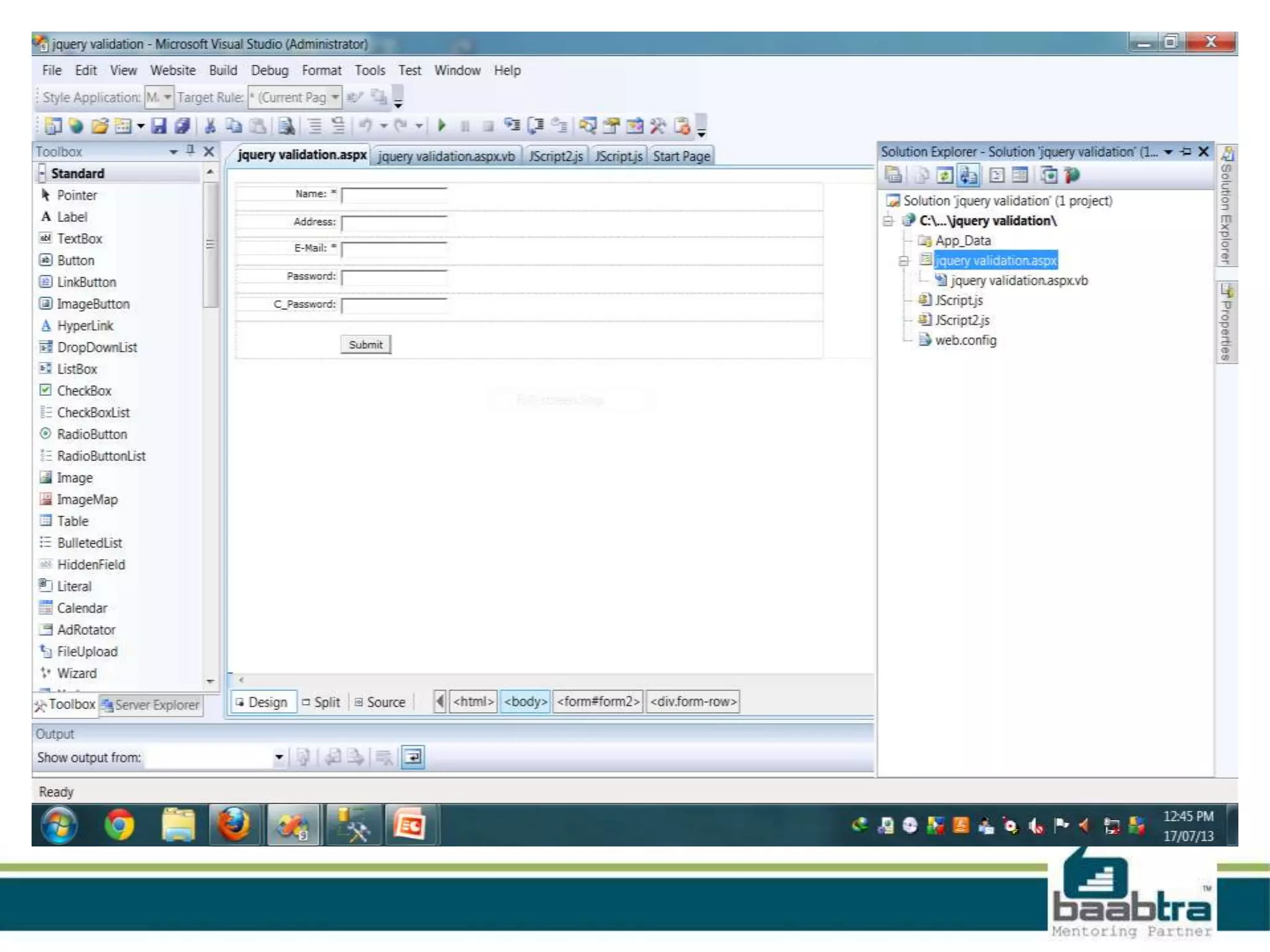Click the Undo arrow icon
This screenshot has width=1270, height=952.
[x=365, y=126]
